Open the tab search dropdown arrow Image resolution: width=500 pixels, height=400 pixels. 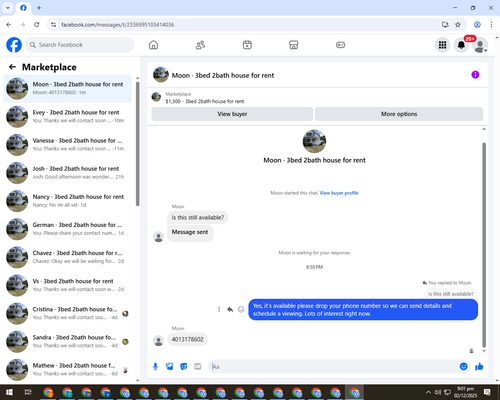8,8
